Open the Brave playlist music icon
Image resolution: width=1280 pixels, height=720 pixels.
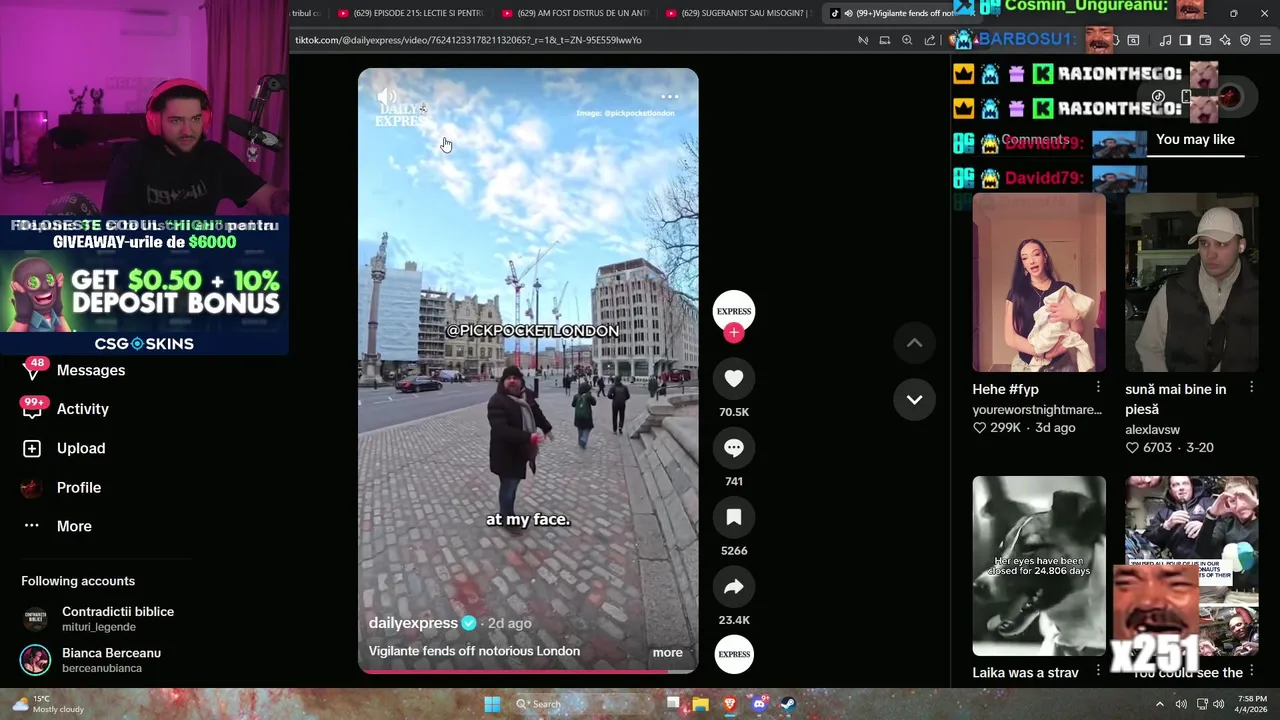pos(1165,40)
